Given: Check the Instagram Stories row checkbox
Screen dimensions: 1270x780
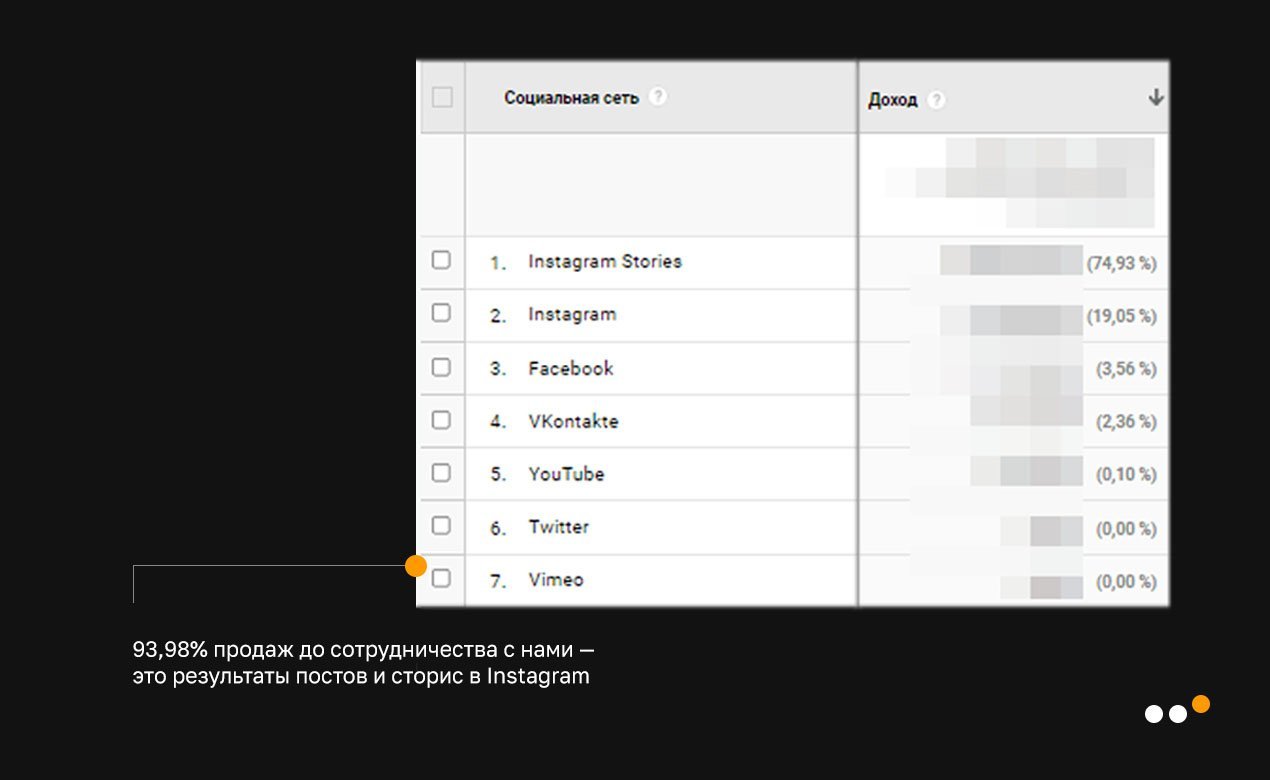Looking at the screenshot, I should (x=441, y=260).
